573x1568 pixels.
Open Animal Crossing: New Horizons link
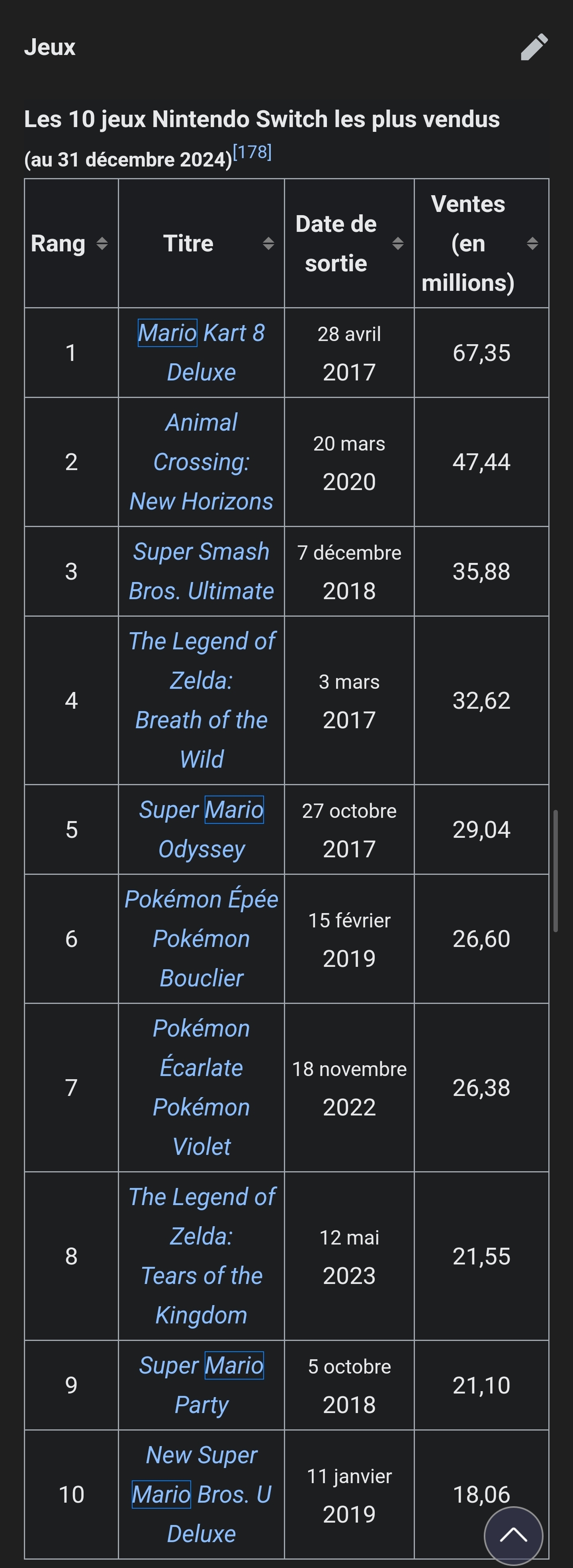click(x=201, y=462)
